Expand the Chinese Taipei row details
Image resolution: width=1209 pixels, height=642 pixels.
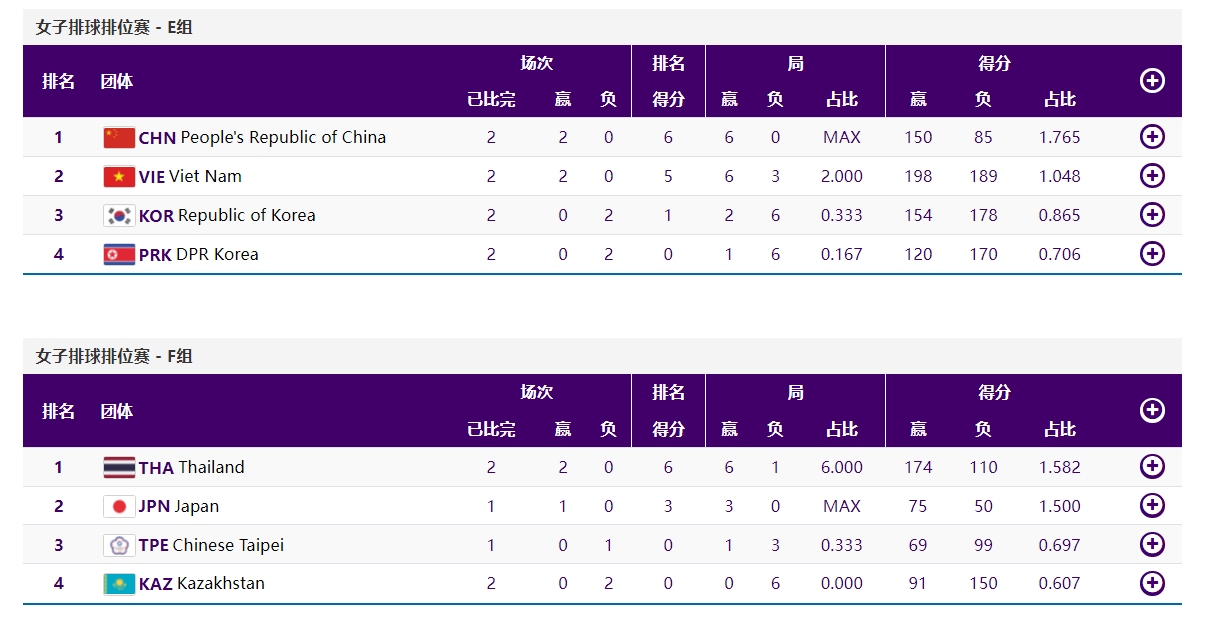tap(1152, 545)
